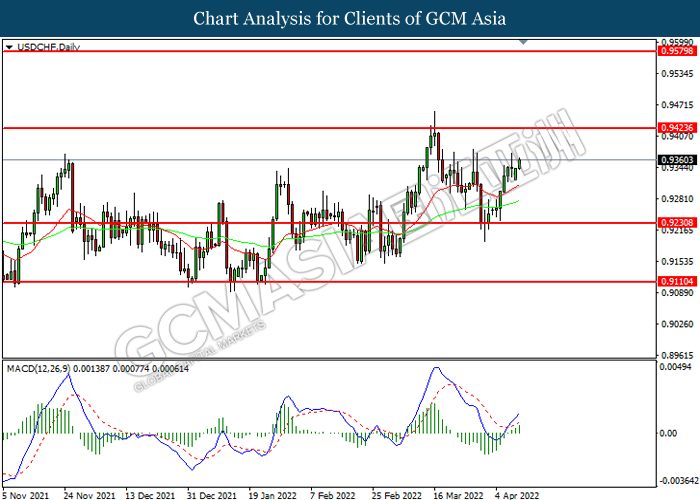The width and height of the screenshot is (700, 500).
Task: Select the 0.91104 support price label
Action: click(677, 282)
